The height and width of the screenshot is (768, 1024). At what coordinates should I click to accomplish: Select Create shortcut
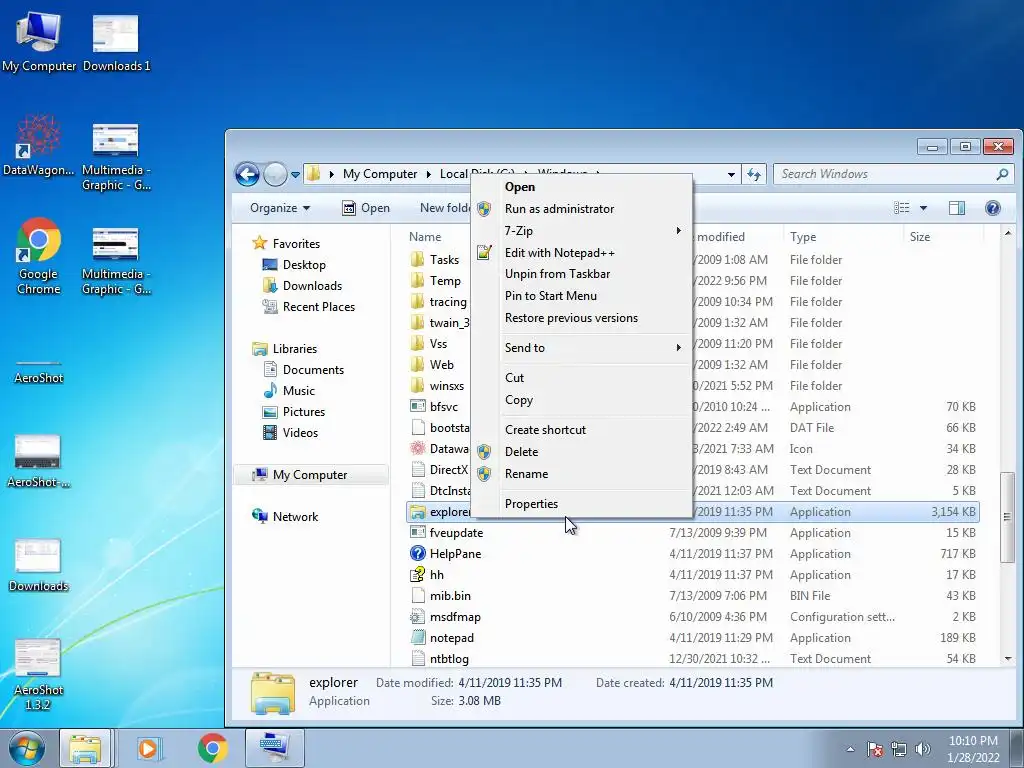point(581,430)
